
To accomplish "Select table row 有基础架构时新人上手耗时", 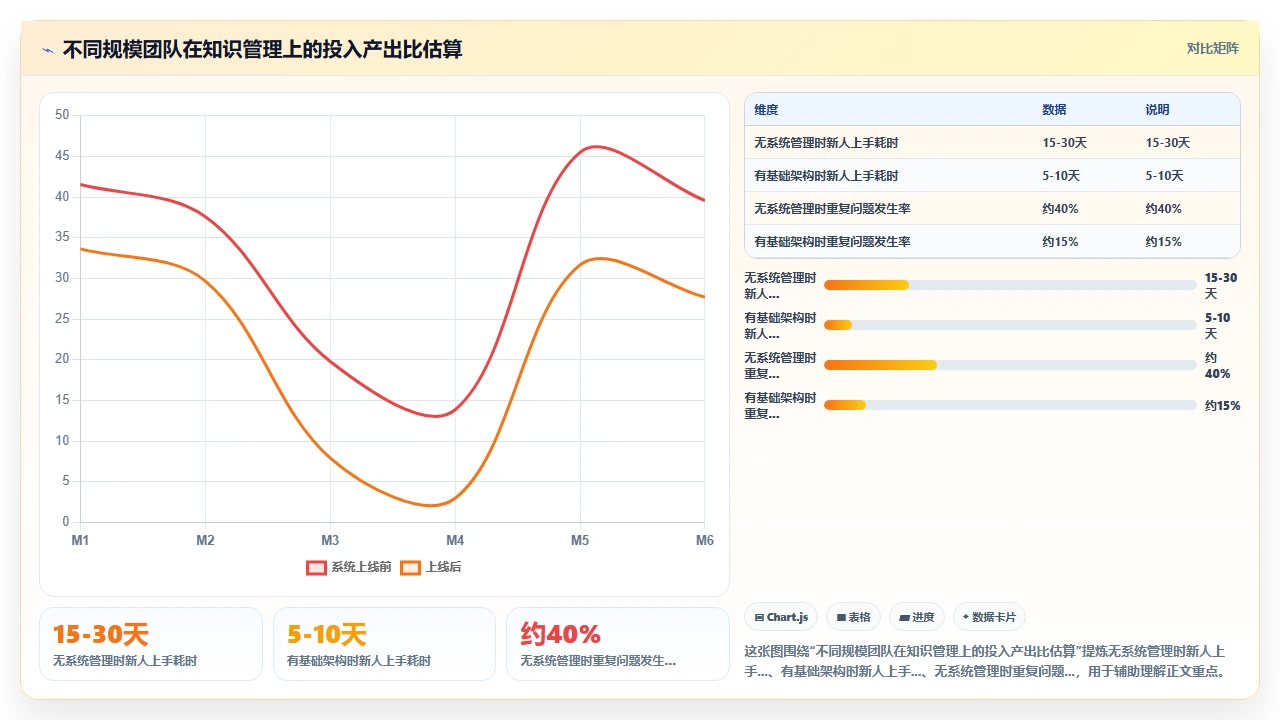I will point(992,176).
